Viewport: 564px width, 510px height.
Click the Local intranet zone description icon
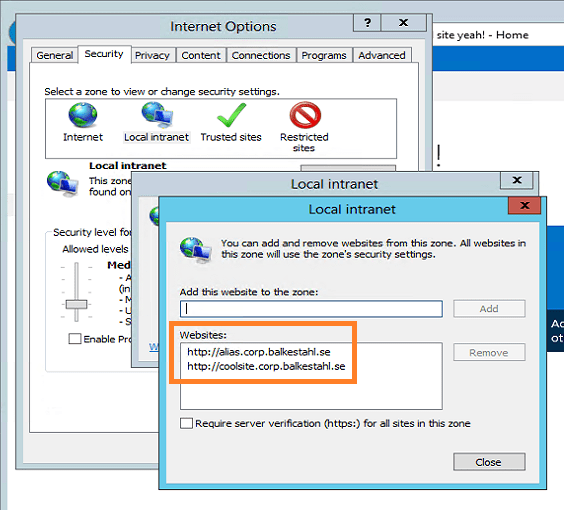[63, 183]
